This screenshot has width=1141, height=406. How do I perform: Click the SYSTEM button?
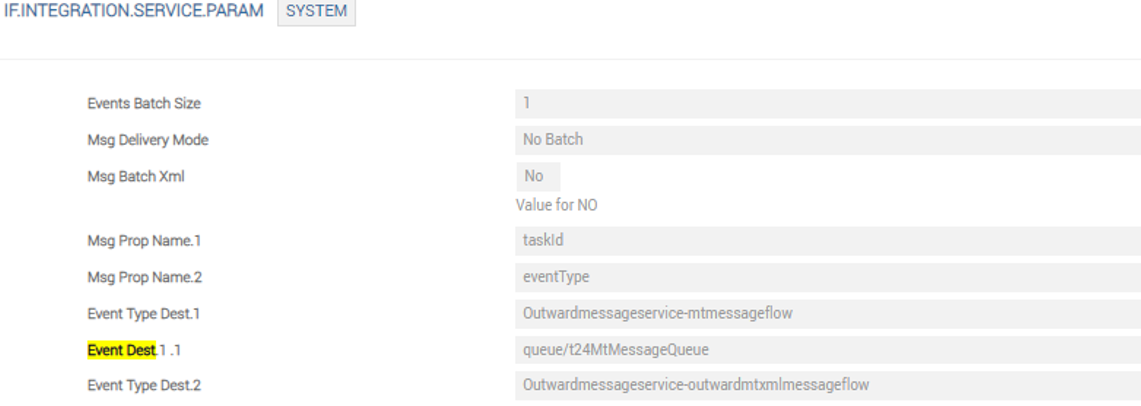316,12
